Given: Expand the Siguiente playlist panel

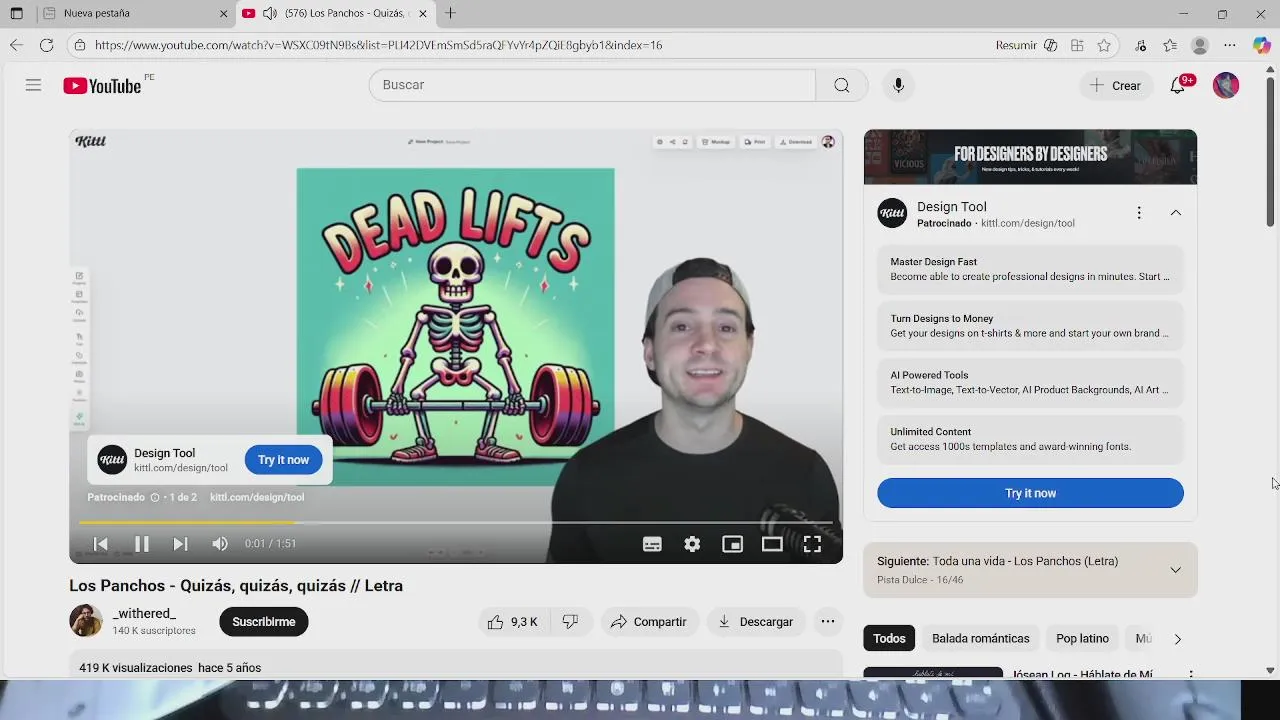Looking at the screenshot, I should point(1176,570).
